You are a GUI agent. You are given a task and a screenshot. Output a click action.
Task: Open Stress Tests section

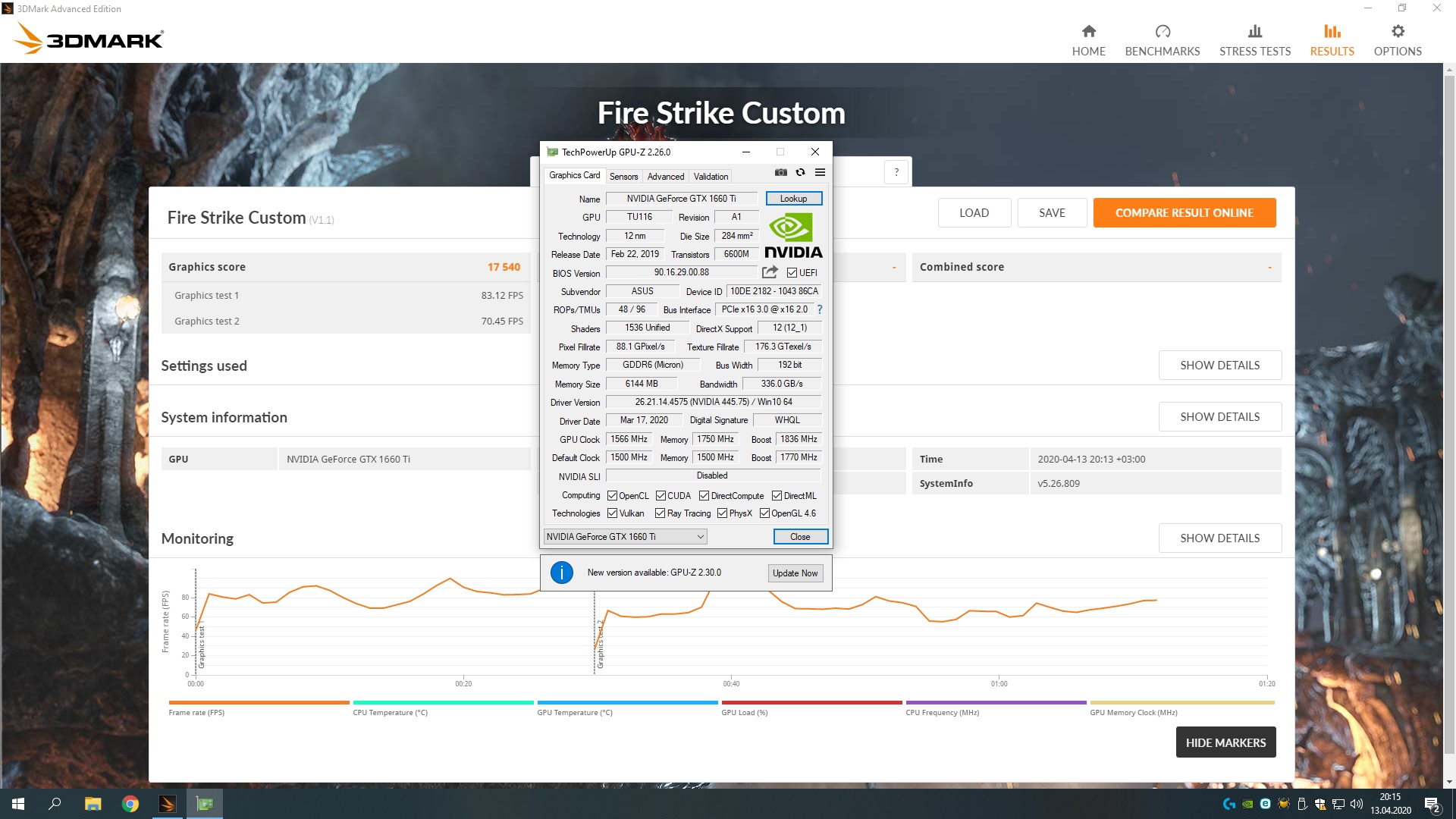[1254, 39]
